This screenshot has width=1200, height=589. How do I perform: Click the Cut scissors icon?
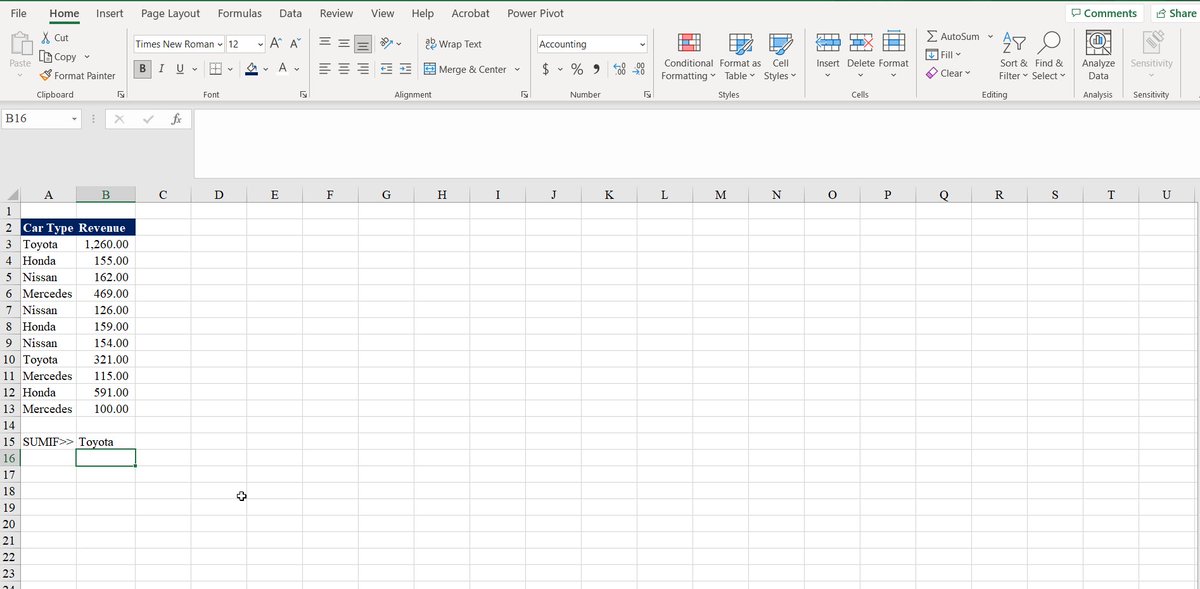click(46, 38)
